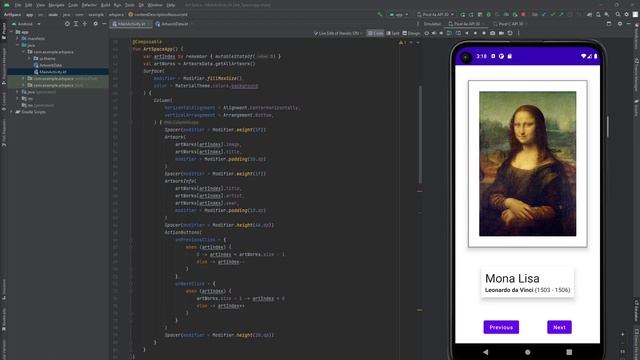Switch to MainActivity.kt editor tab
This screenshot has height=360, width=640.
pyautogui.click(x=131, y=24)
